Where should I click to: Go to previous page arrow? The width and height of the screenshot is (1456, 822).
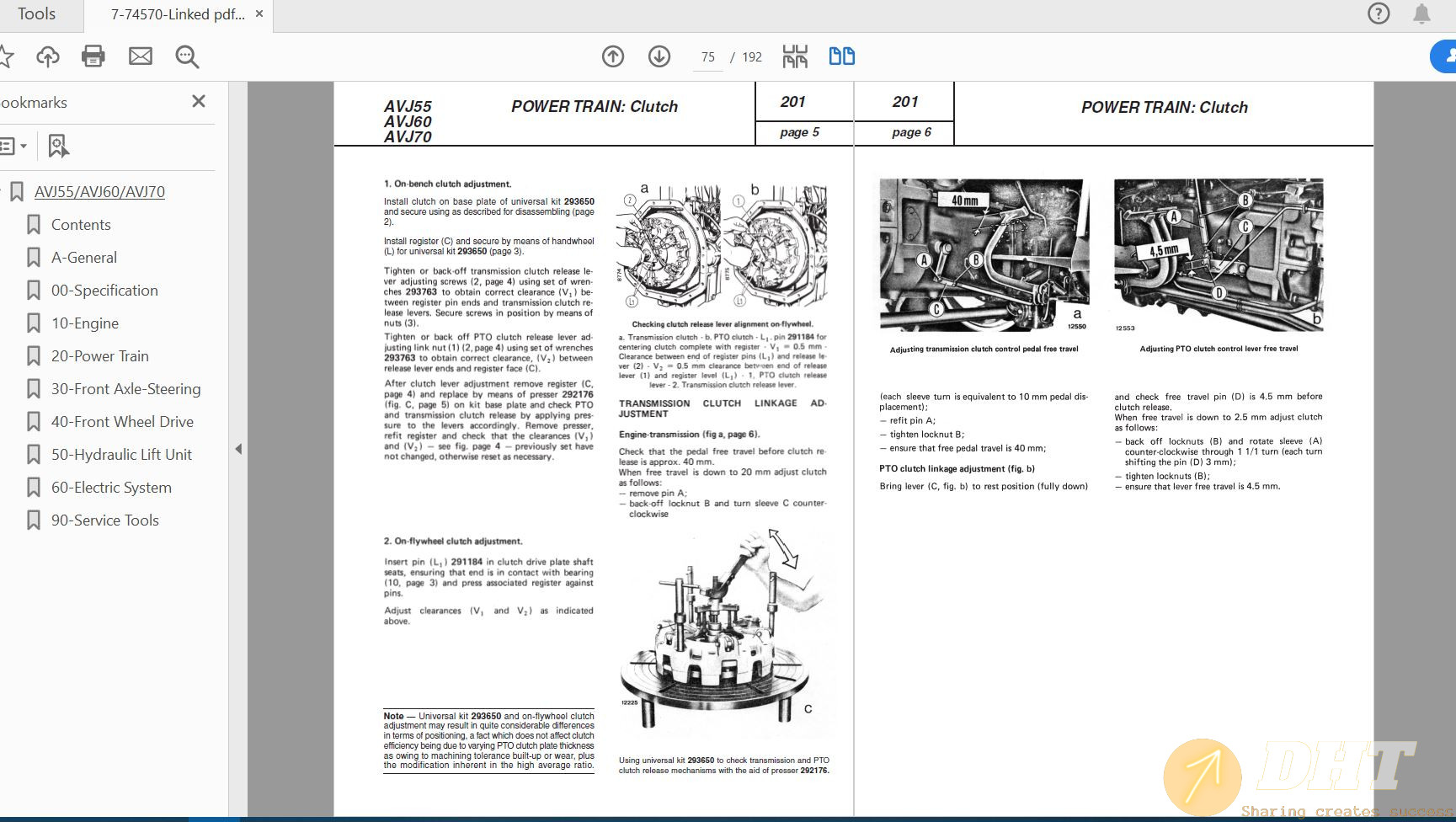click(x=613, y=56)
